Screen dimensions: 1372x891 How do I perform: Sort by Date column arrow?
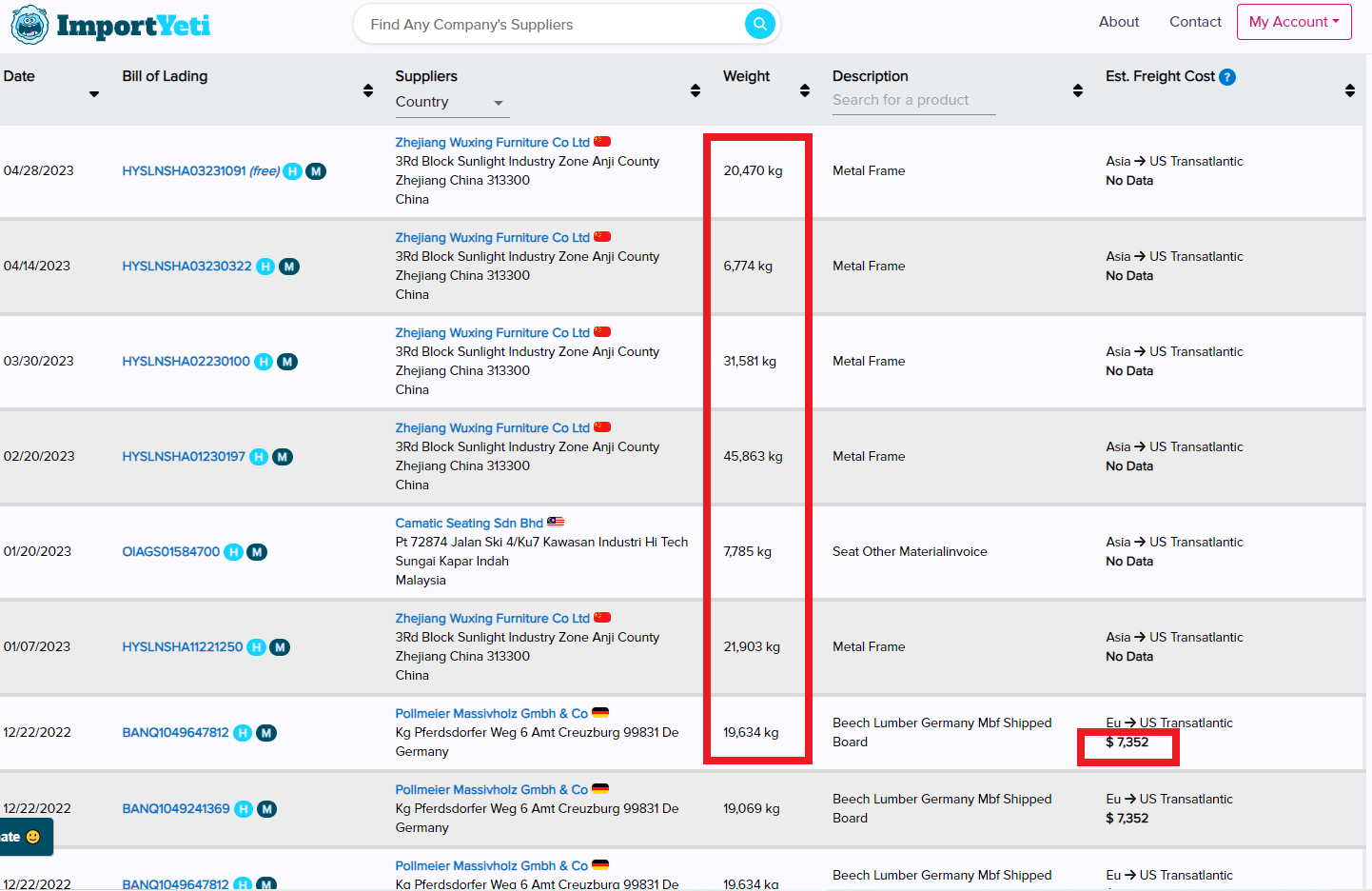(94, 93)
